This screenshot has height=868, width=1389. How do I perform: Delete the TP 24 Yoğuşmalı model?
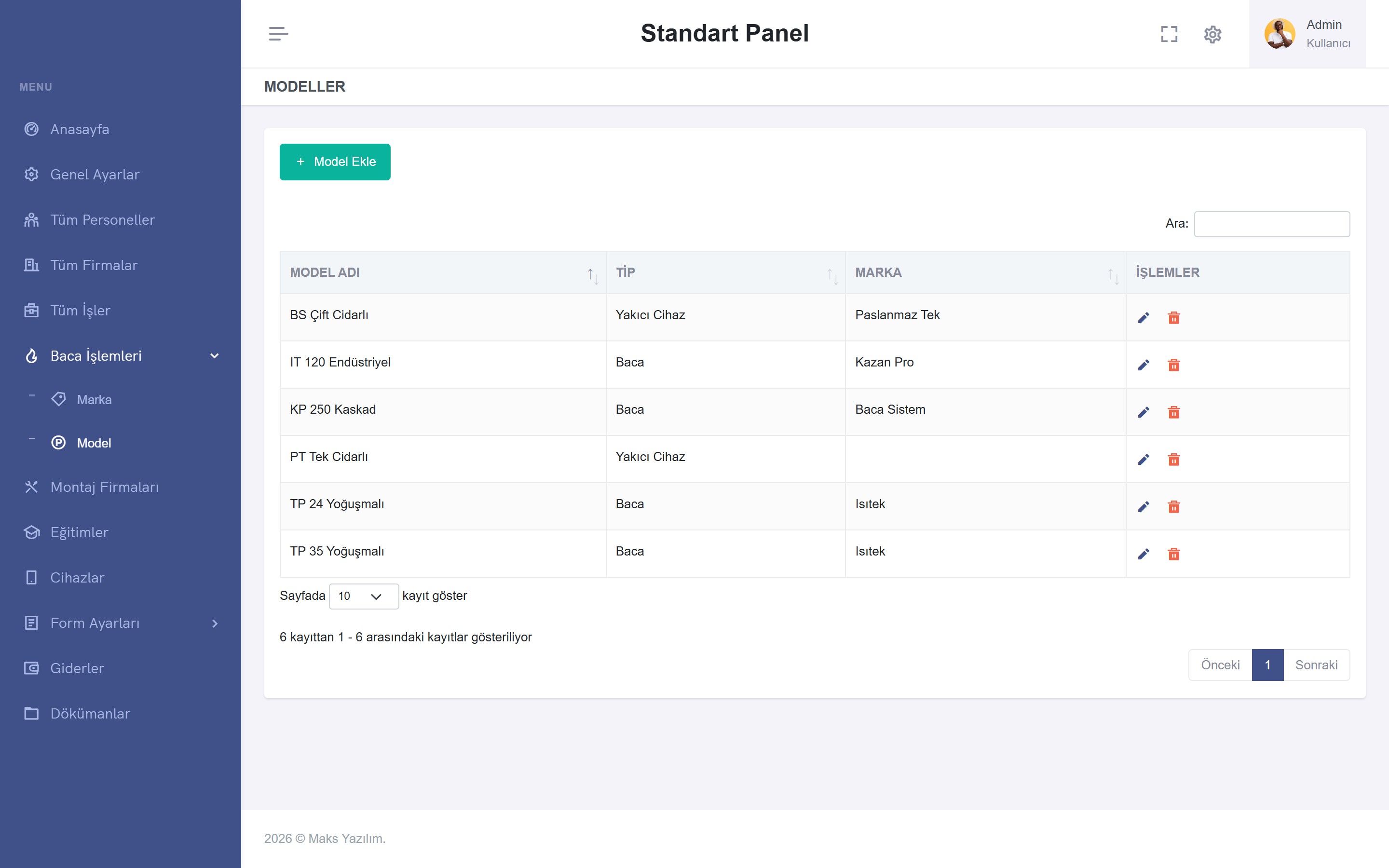1174,506
